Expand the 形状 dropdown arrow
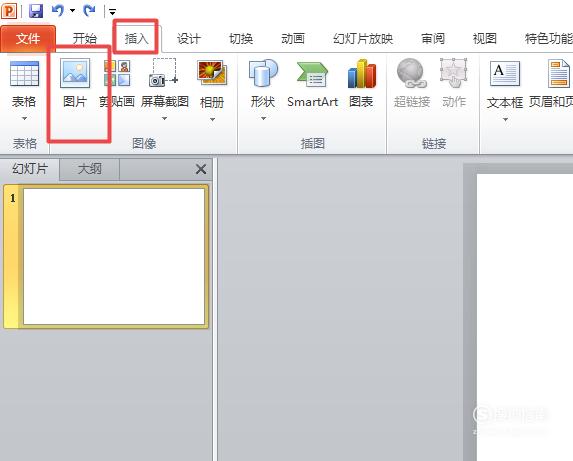This screenshot has height=461, width=573. [263, 118]
